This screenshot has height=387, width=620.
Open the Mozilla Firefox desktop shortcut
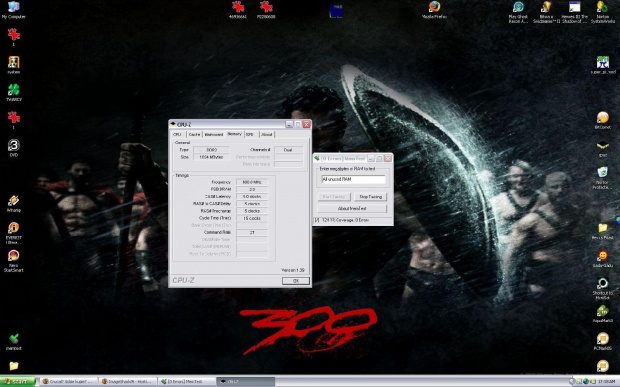434,10
